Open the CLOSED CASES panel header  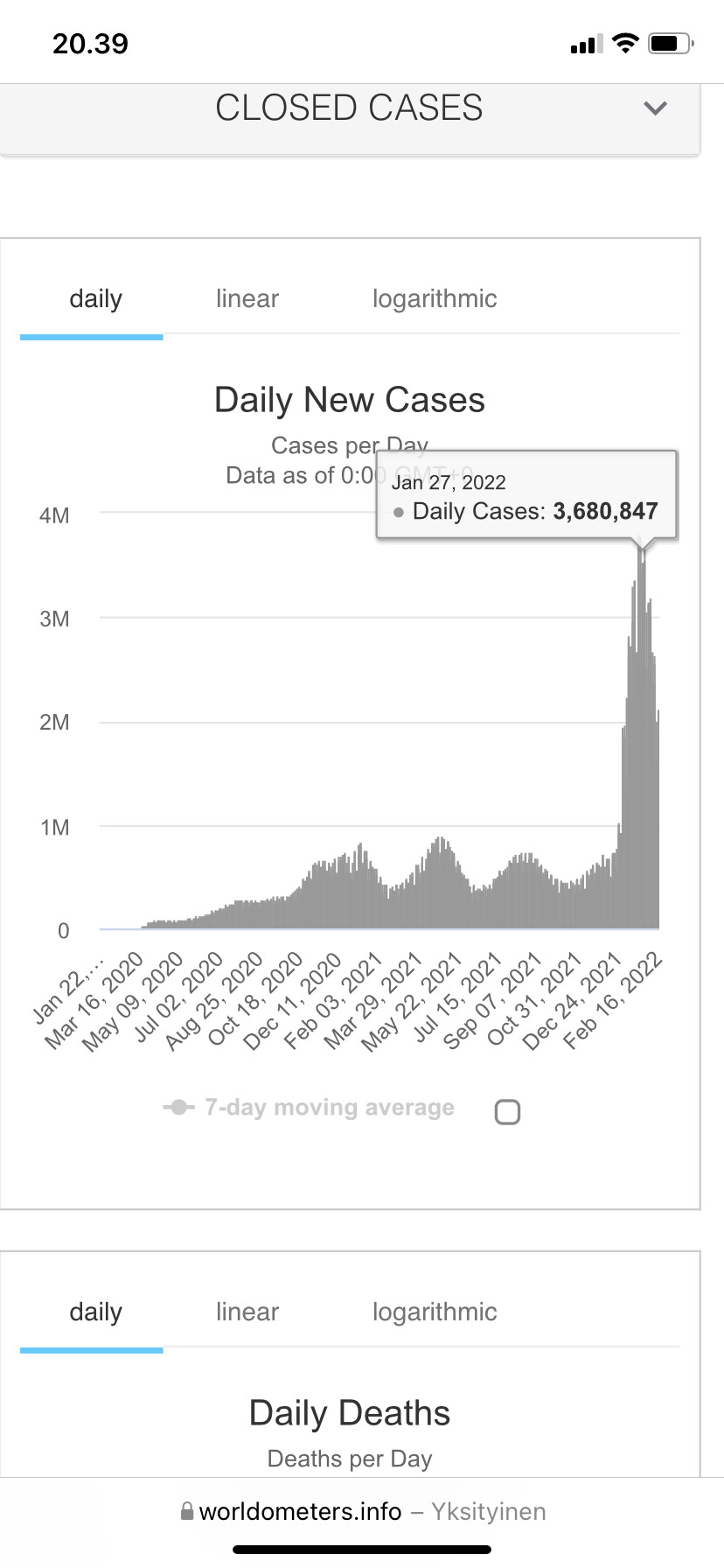pos(349,108)
